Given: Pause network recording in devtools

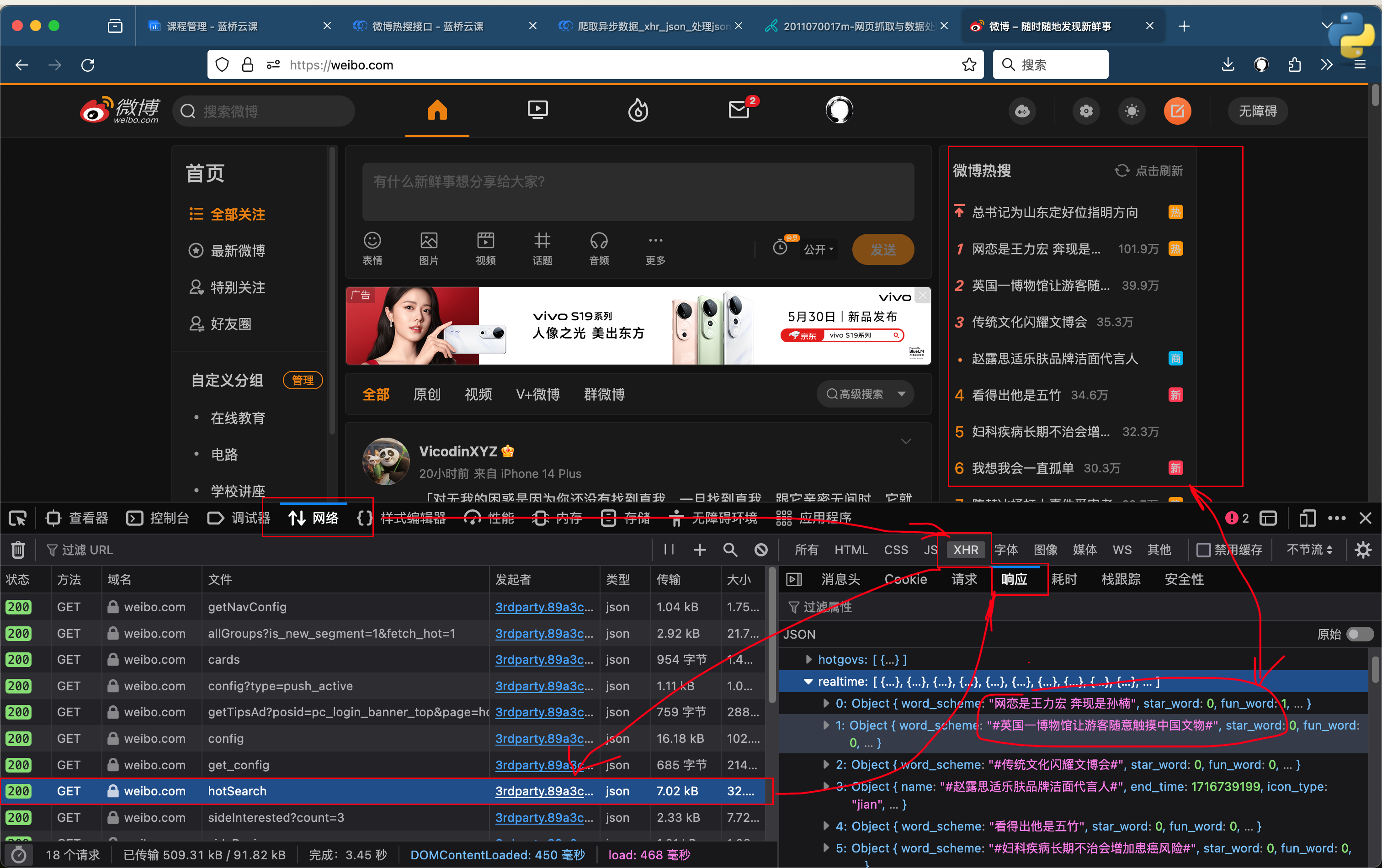Looking at the screenshot, I should [x=669, y=550].
